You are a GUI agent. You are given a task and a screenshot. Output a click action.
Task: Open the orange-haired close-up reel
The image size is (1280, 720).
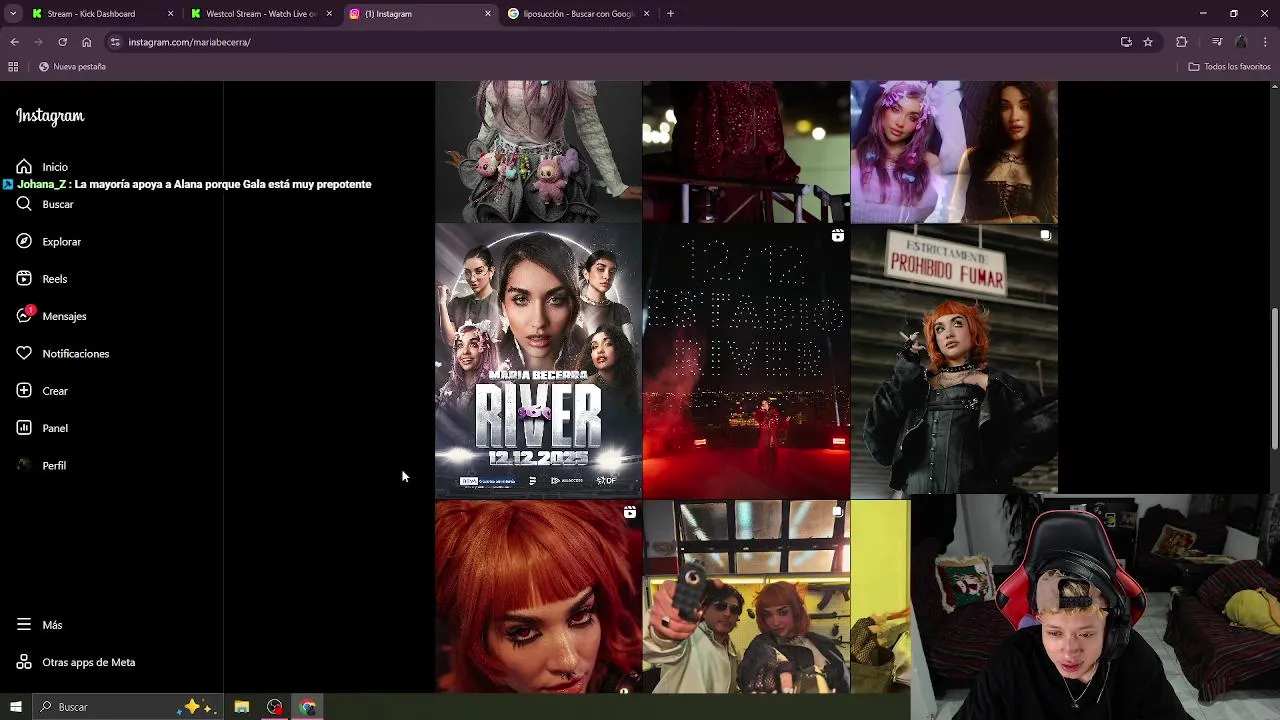(x=538, y=596)
